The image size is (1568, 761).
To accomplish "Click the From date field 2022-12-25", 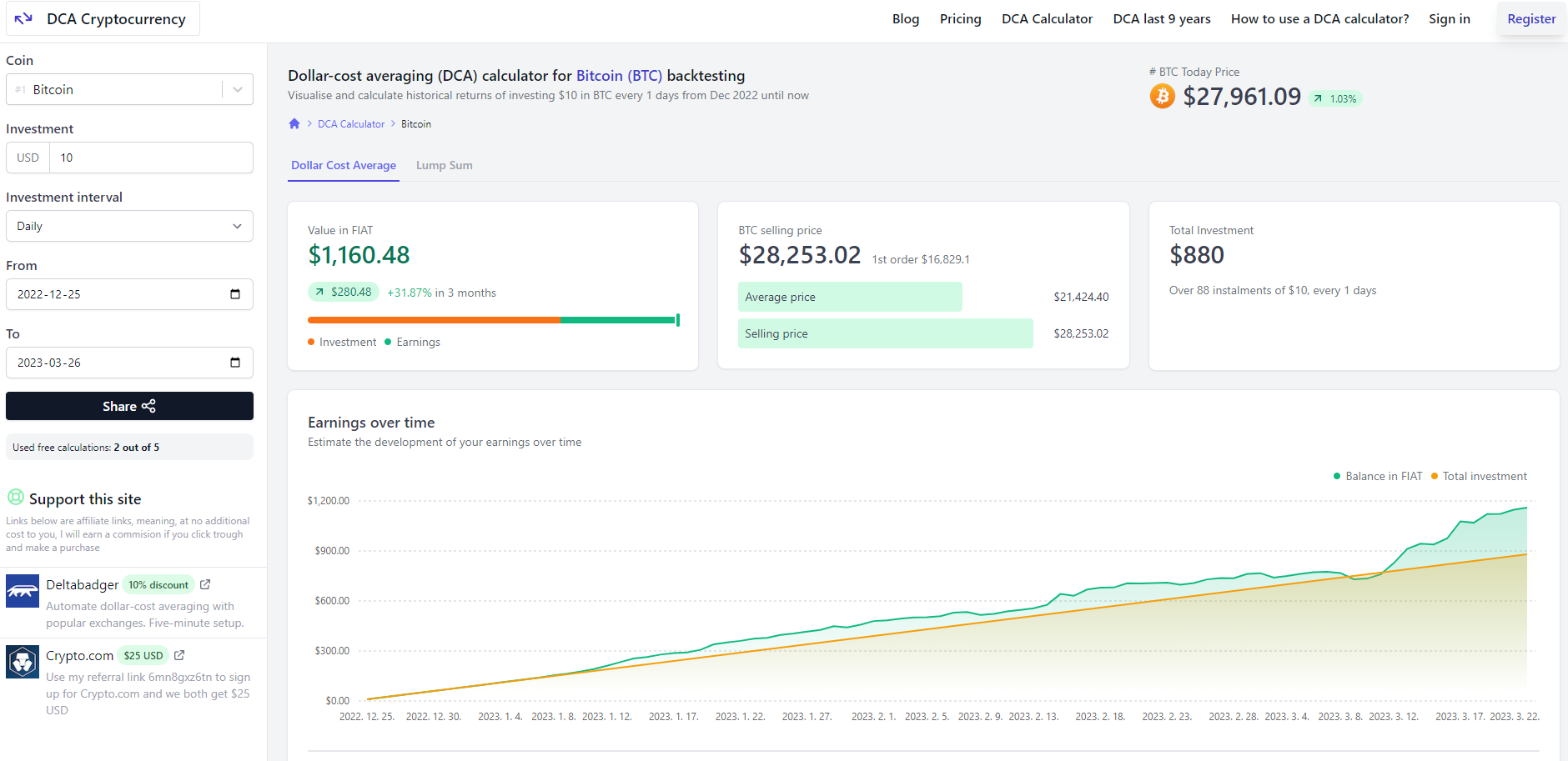I will (x=129, y=294).
